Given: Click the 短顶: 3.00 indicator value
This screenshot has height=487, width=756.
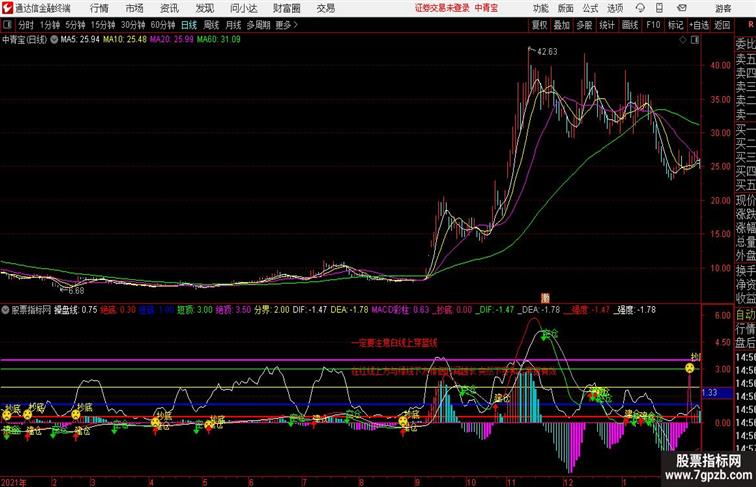Looking at the screenshot, I should (x=195, y=310).
